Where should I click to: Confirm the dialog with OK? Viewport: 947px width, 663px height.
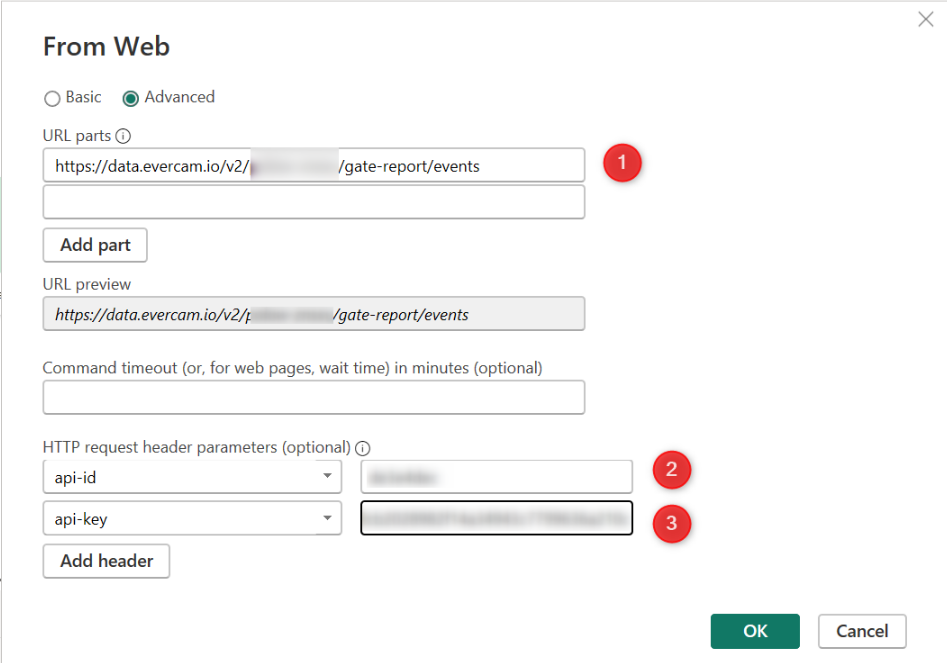(x=755, y=631)
